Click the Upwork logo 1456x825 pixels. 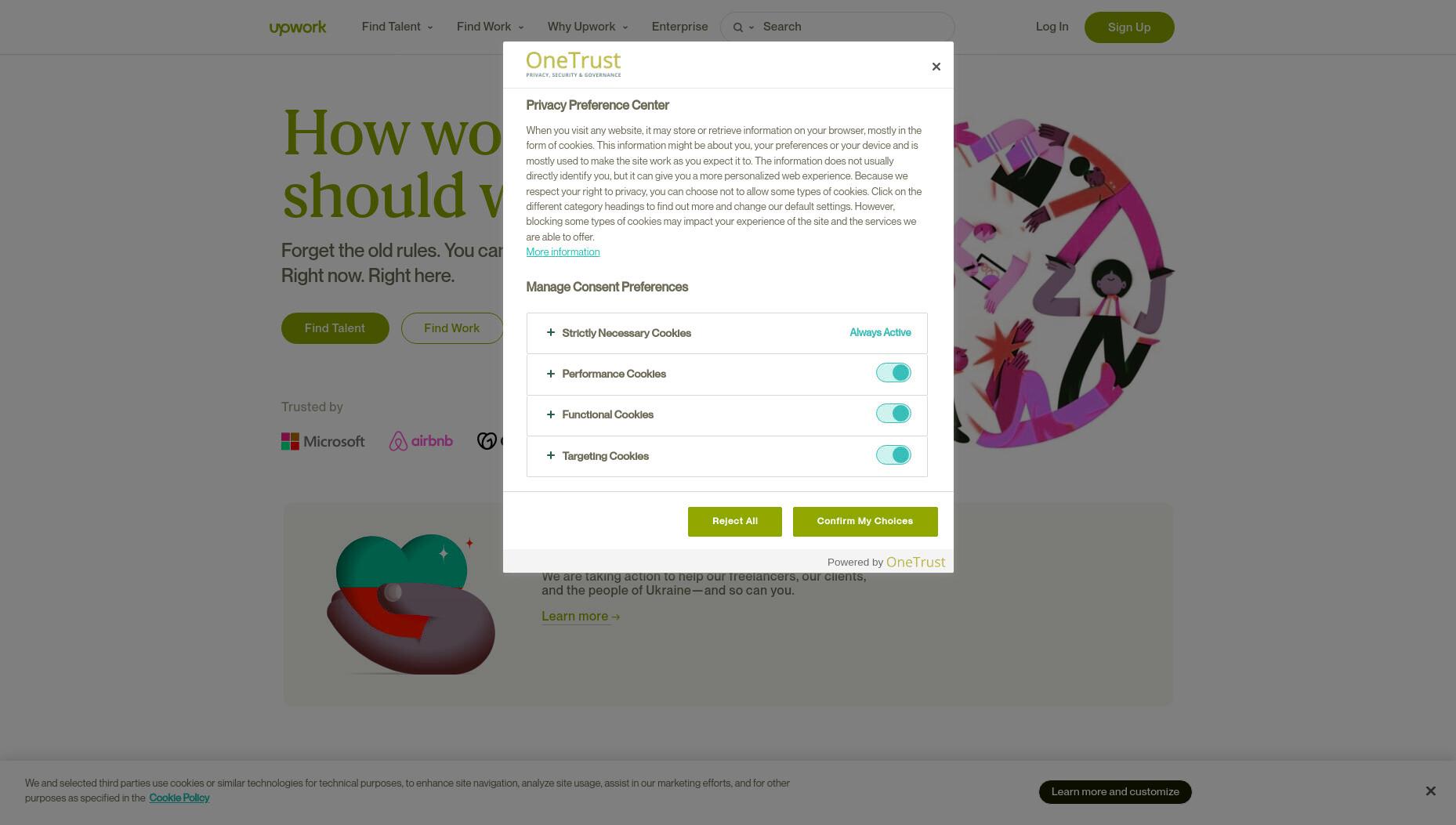[x=298, y=27]
